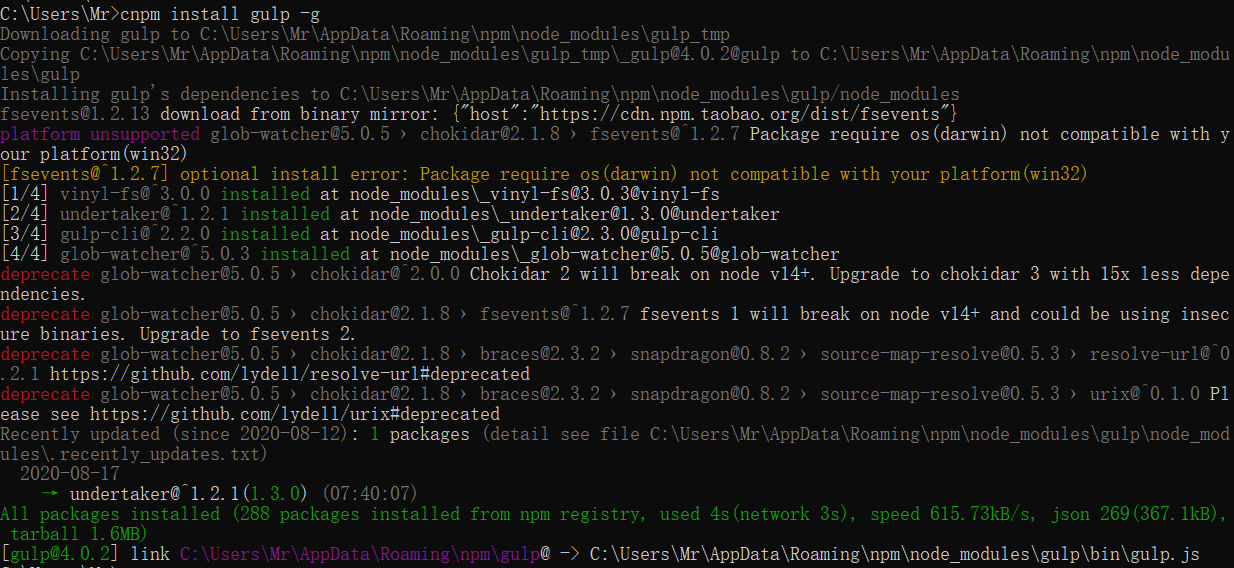This screenshot has width=1234, height=568.
Task: Click the command text 'cnpm install gulp -g'
Action: pyautogui.click(x=220, y=14)
